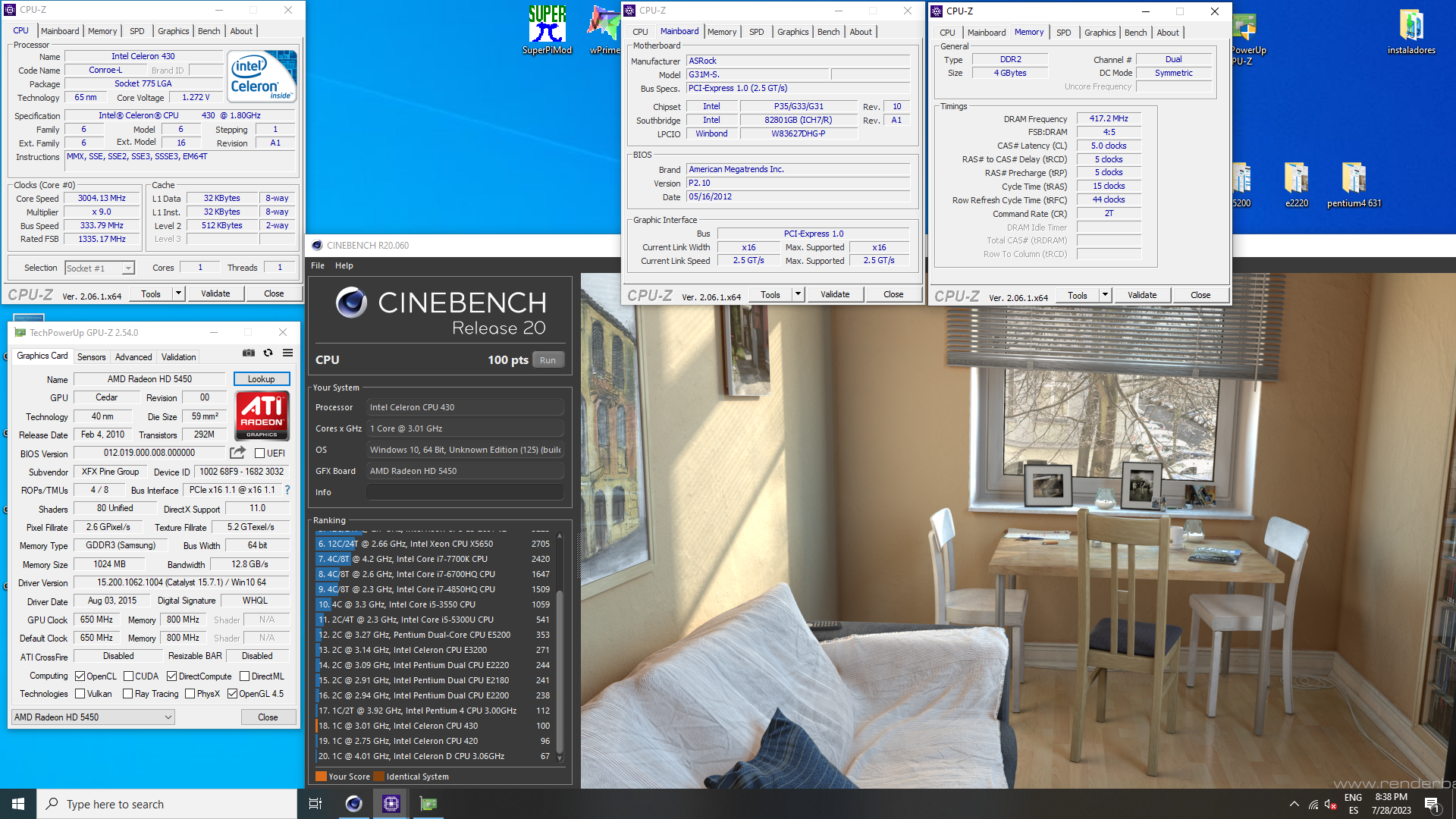1456x819 pixels.
Task: Toggle the CUDA checkbox
Action: click(129, 676)
